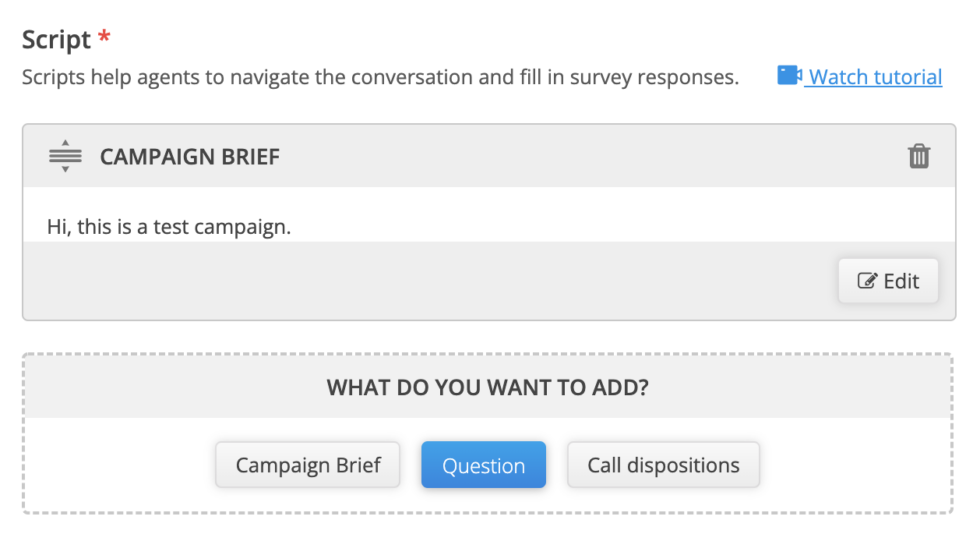This screenshot has width=980, height=534.
Task: Click the pencil icon inside Edit
Action: click(867, 281)
